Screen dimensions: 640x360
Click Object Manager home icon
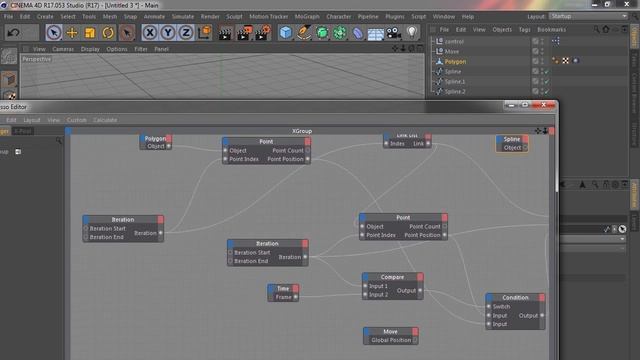[606, 29]
